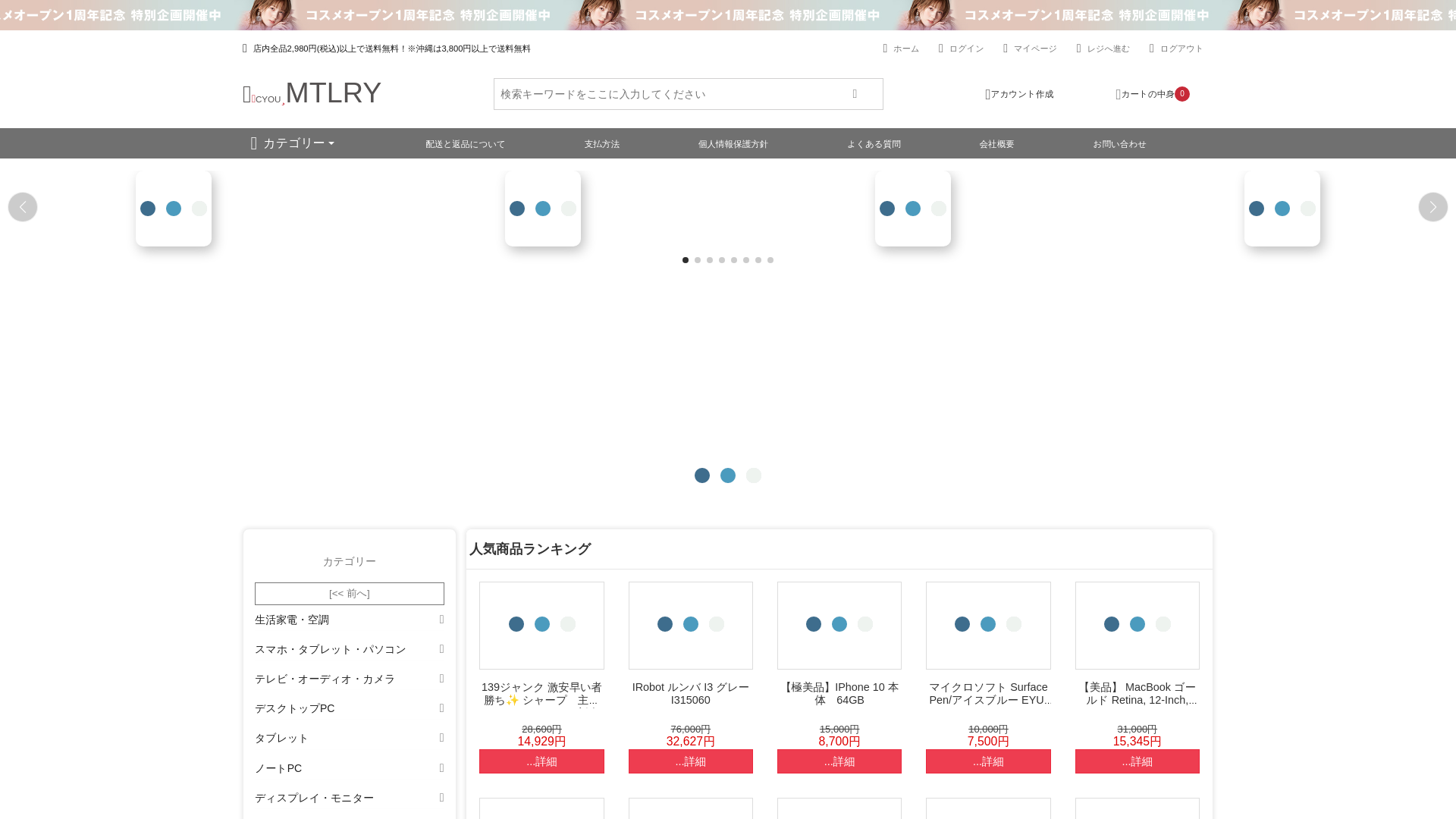Select first carousel pagination dot
Viewport: 1456px width, 819px height.
[x=686, y=260]
